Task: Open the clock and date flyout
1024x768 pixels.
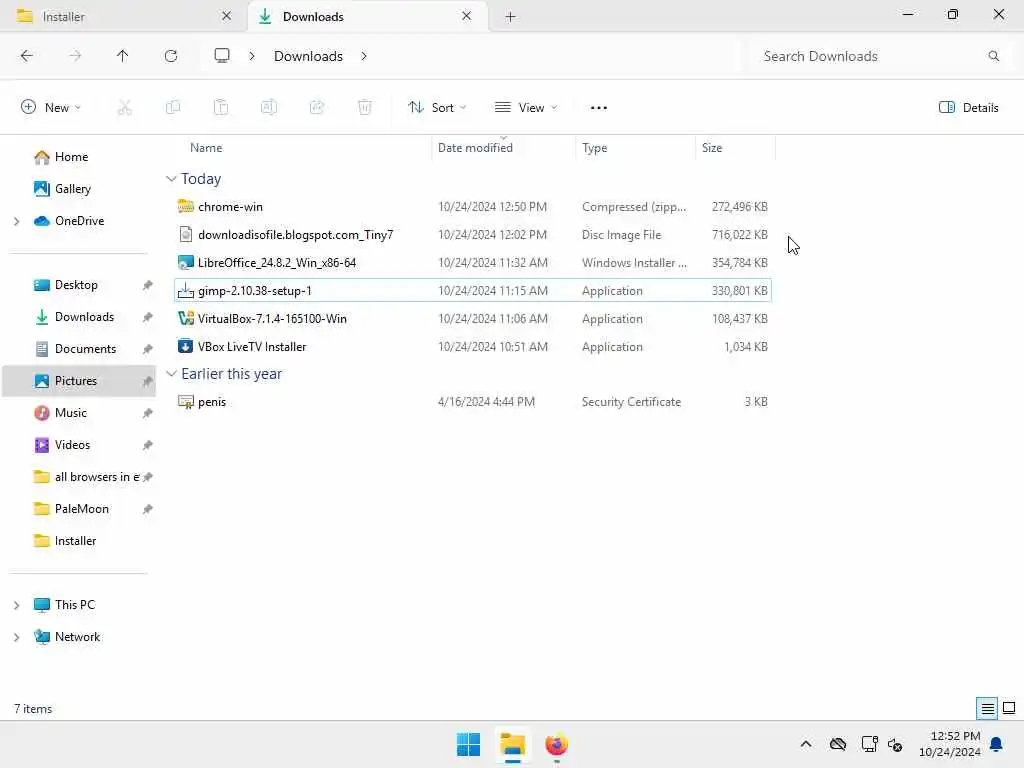Action: click(x=950, y=744)
